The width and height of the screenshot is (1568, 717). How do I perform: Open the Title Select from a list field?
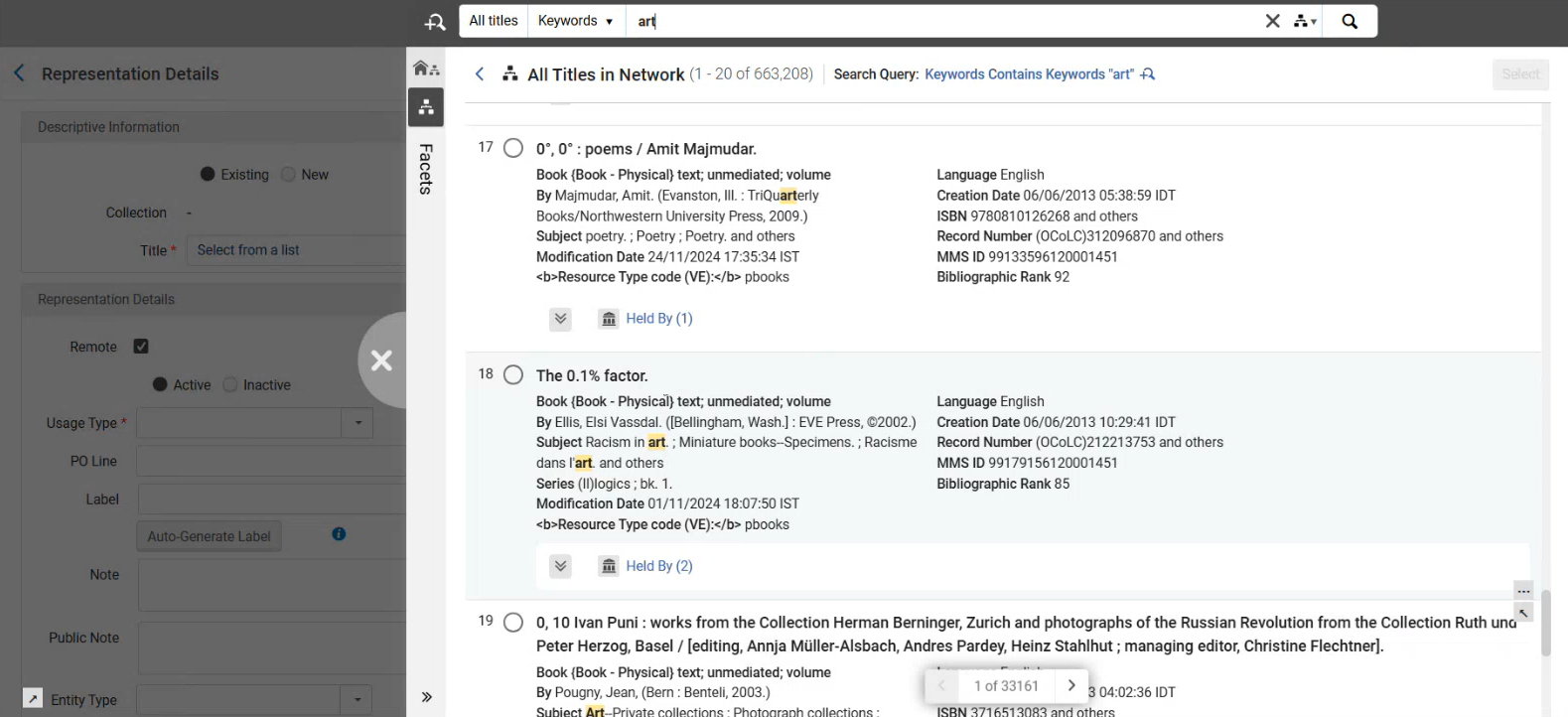click(x=297, y=250)
